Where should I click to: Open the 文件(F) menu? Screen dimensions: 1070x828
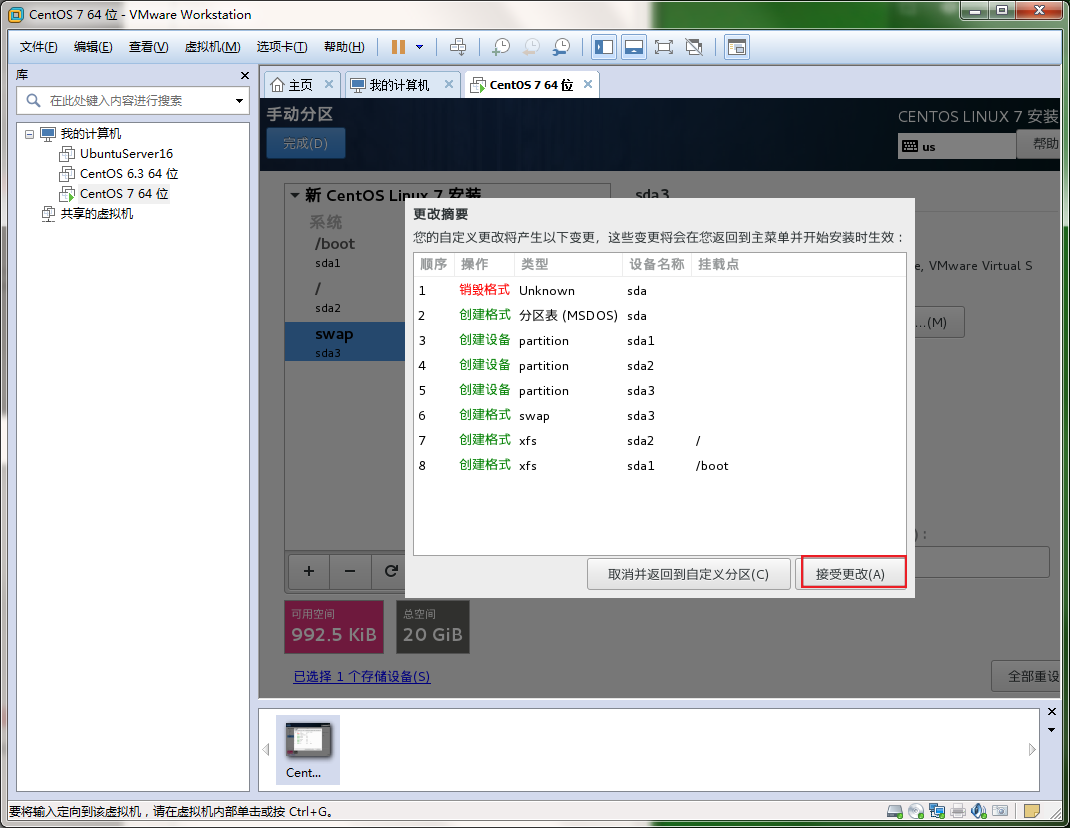pyautogui.click(x=38, y=47)
